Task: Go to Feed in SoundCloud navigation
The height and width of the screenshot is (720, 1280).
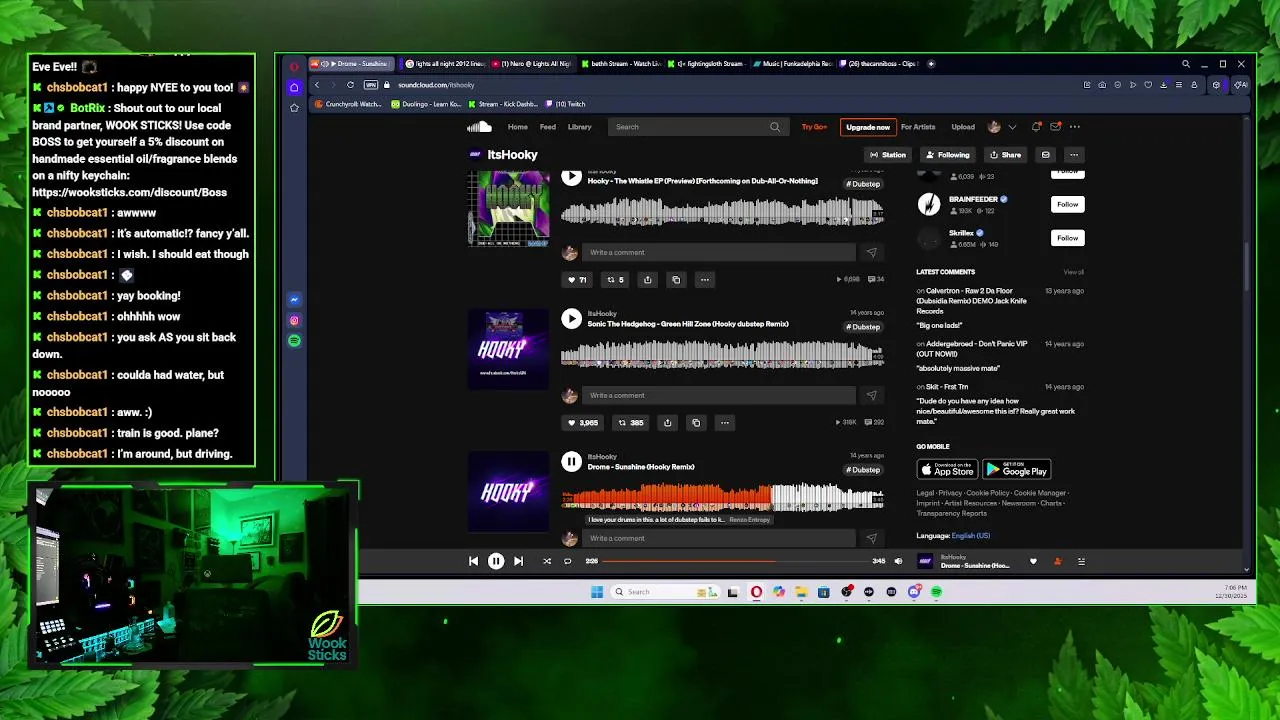Action: pyautogui.click(x=548, y=127)
